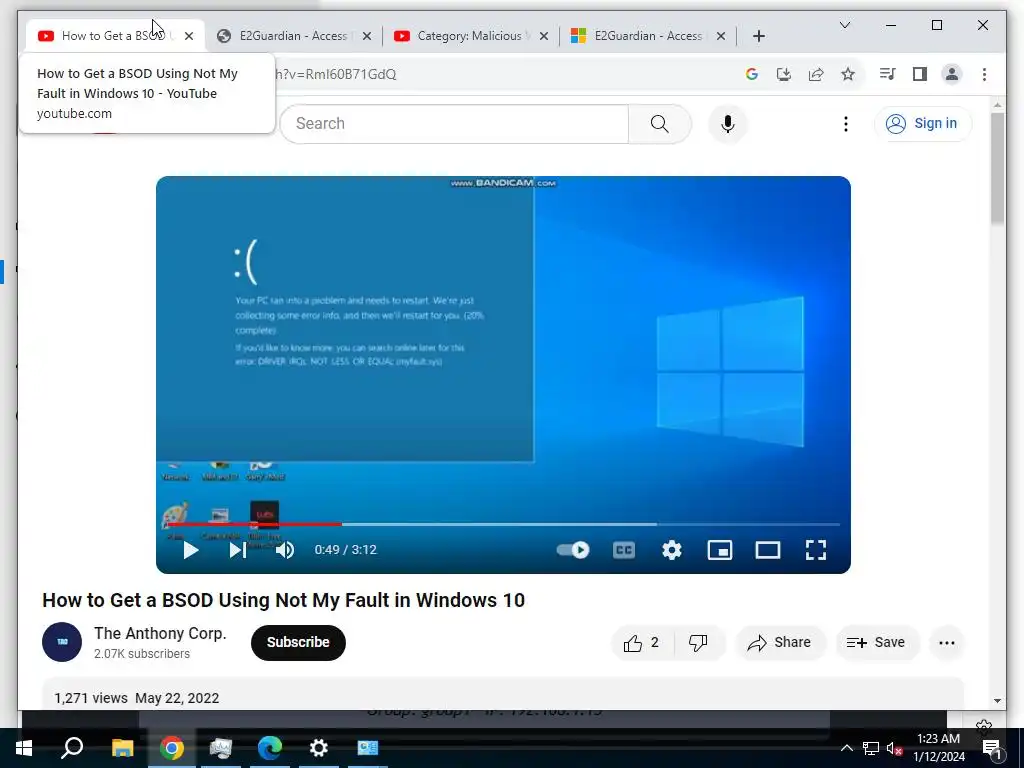Open Windows Start menu
Image resolution: width=1024 pixels, height=768 pixels.
click(x=24, y=748)
